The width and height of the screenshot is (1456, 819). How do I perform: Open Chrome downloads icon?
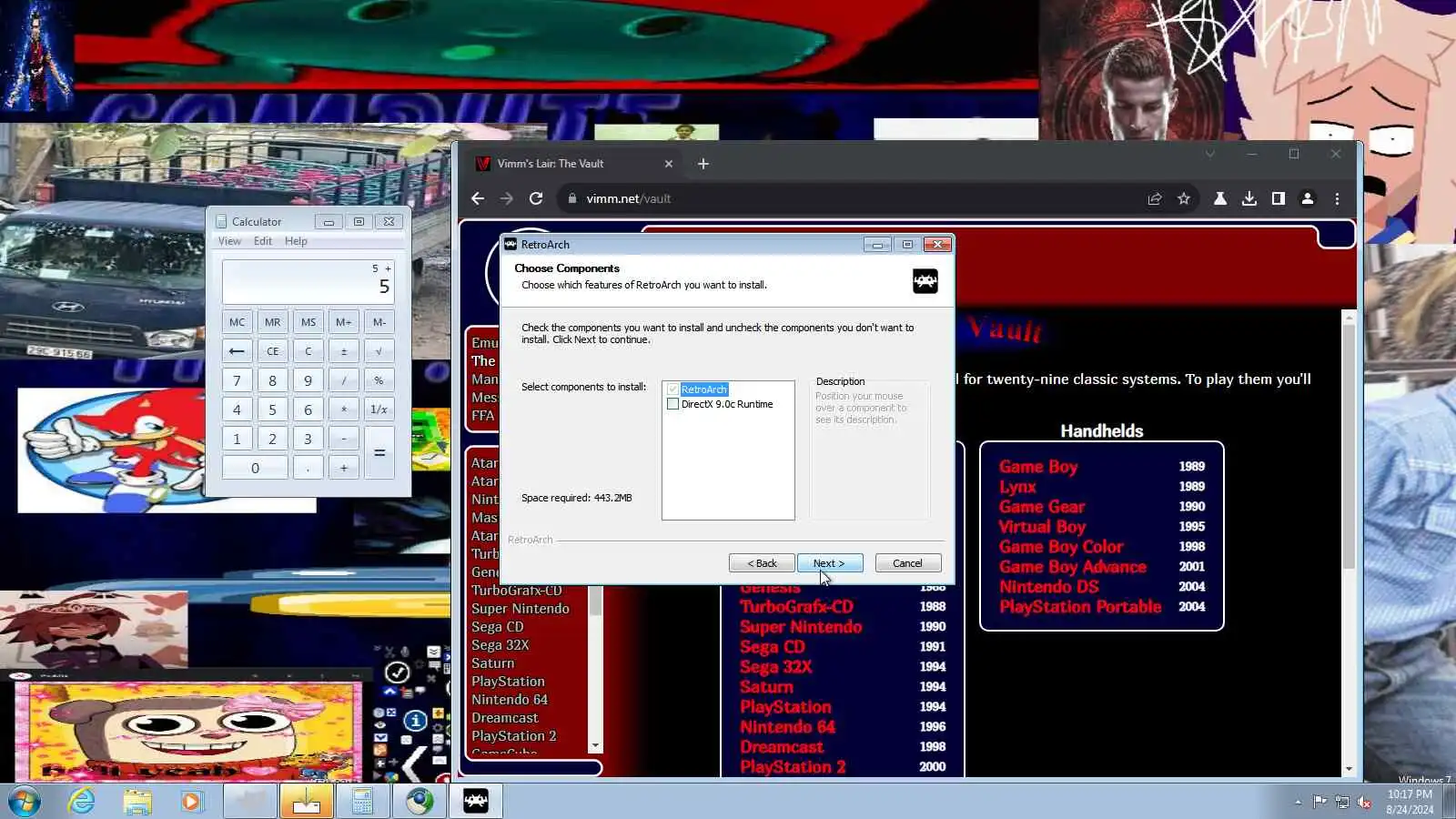coord(1249,198)
